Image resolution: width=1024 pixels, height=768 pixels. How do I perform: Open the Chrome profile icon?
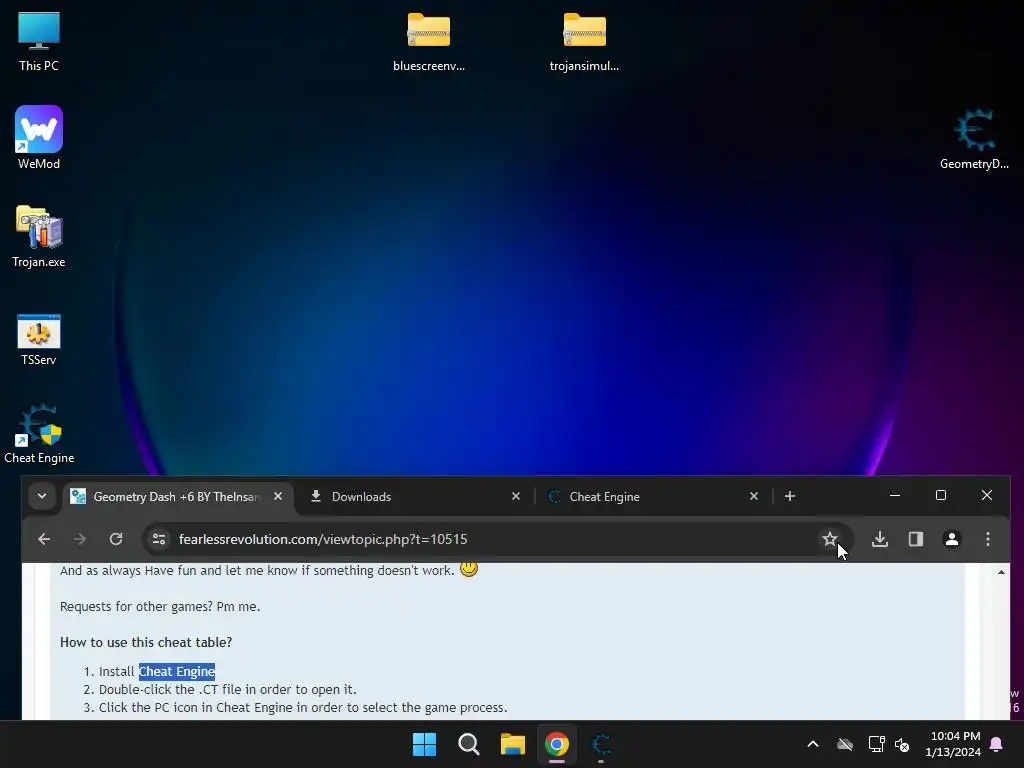point(952,539)
